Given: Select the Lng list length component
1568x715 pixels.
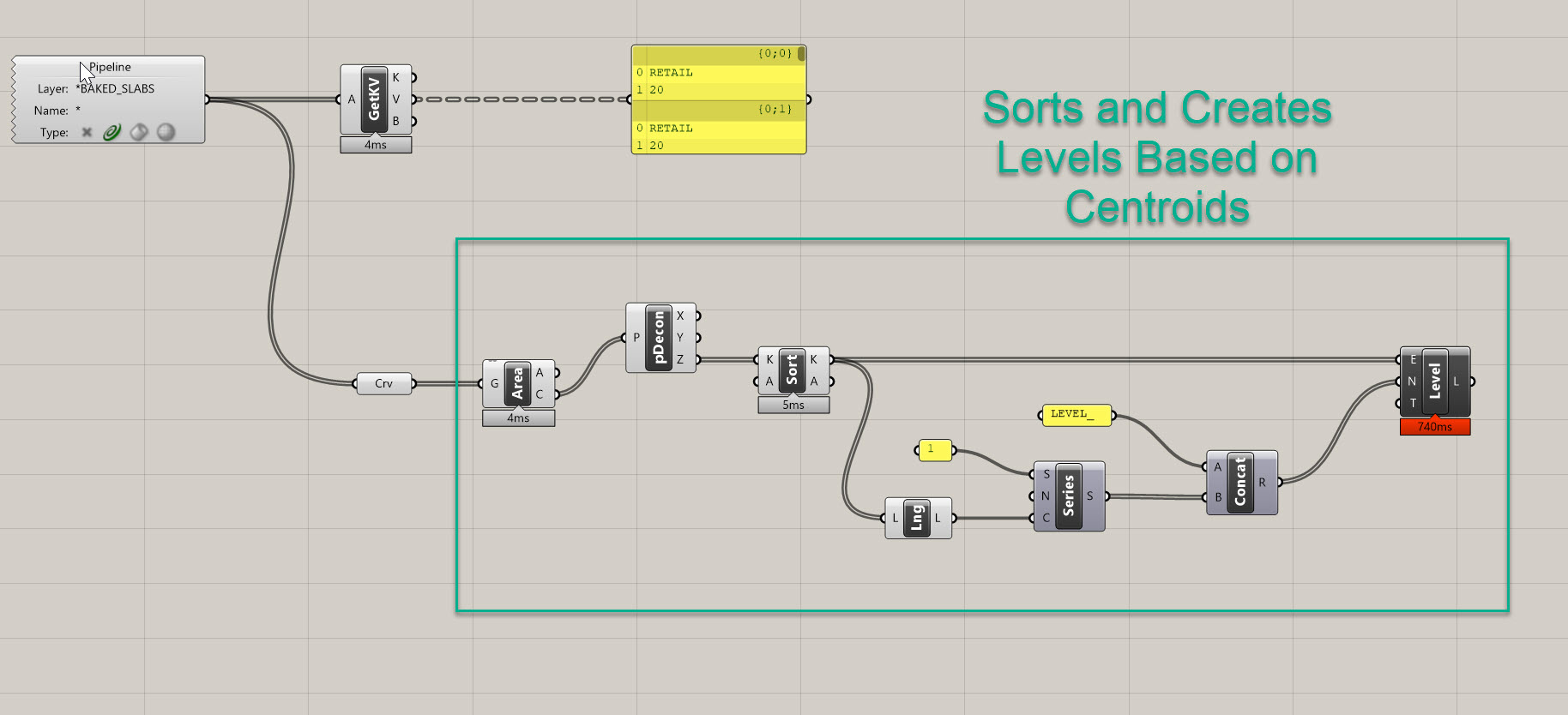Looking at the screenshot, I should (x=916, y=518).
